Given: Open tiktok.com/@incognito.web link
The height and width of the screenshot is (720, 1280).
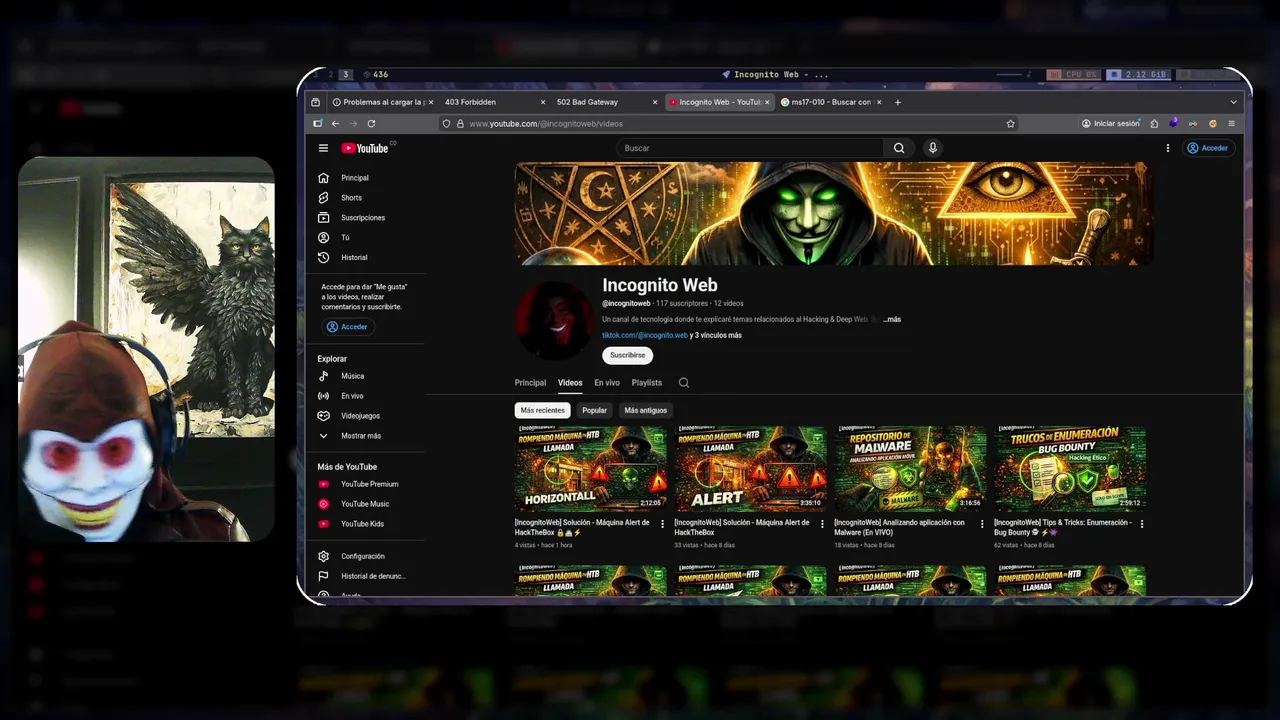Looking at the screenshot, I should 645,336.
